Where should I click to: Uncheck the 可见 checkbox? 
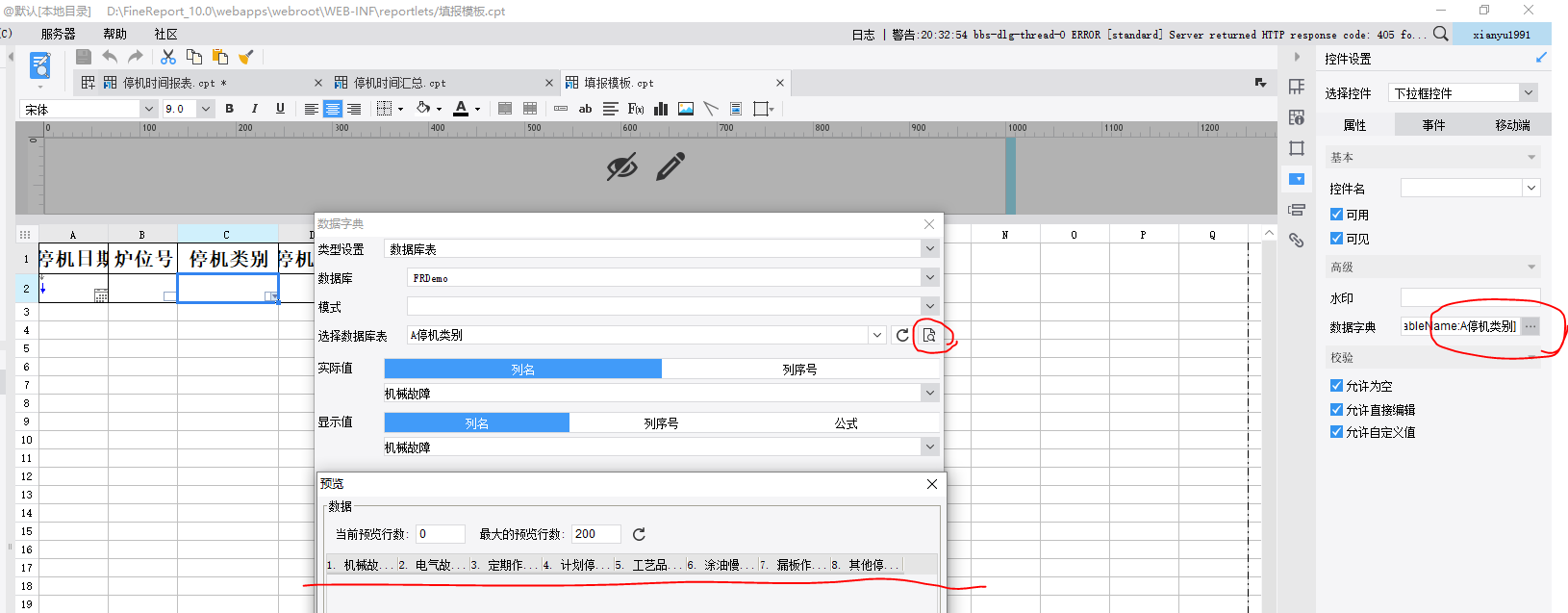(x=1336, y=239)
